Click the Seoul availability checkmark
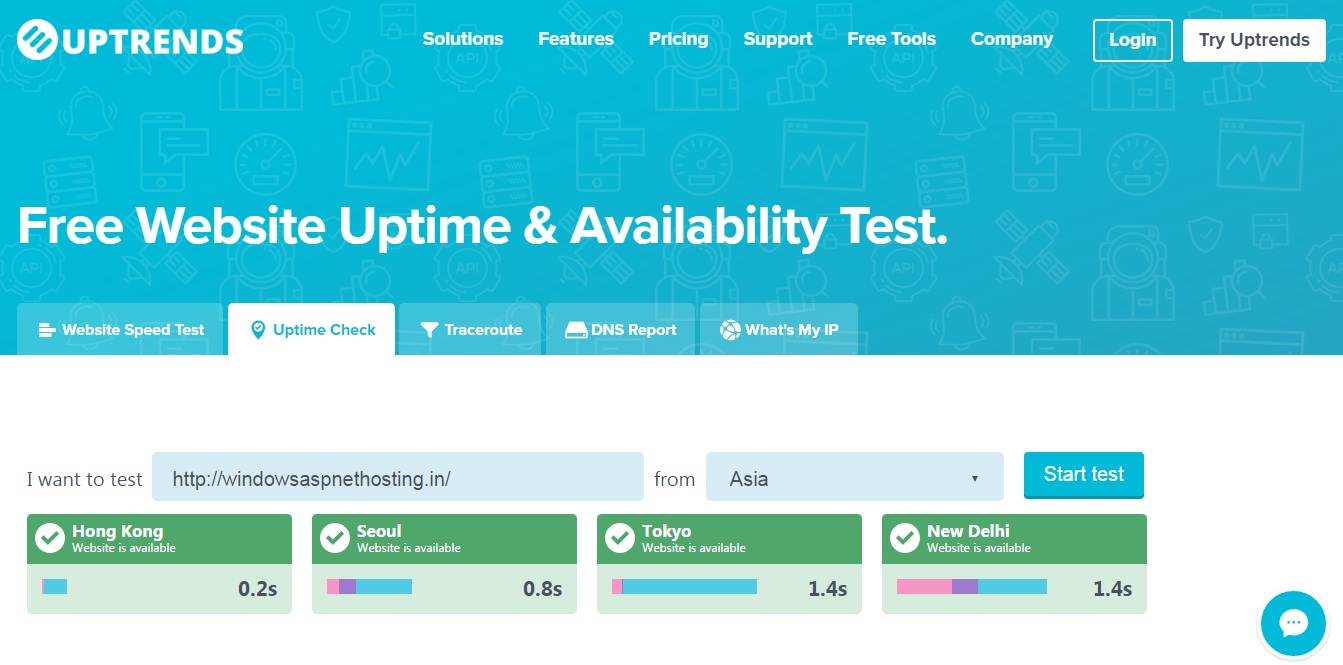This screenshot has width=1343, height=665. click(335, 537)
